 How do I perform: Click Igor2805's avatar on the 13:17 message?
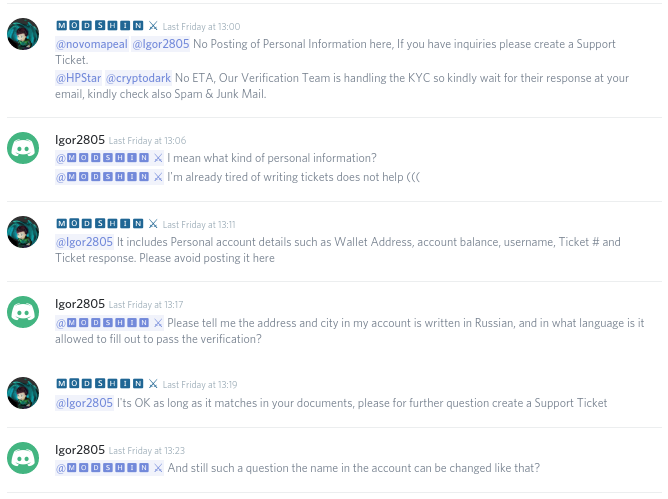click(x=23, y=312)
